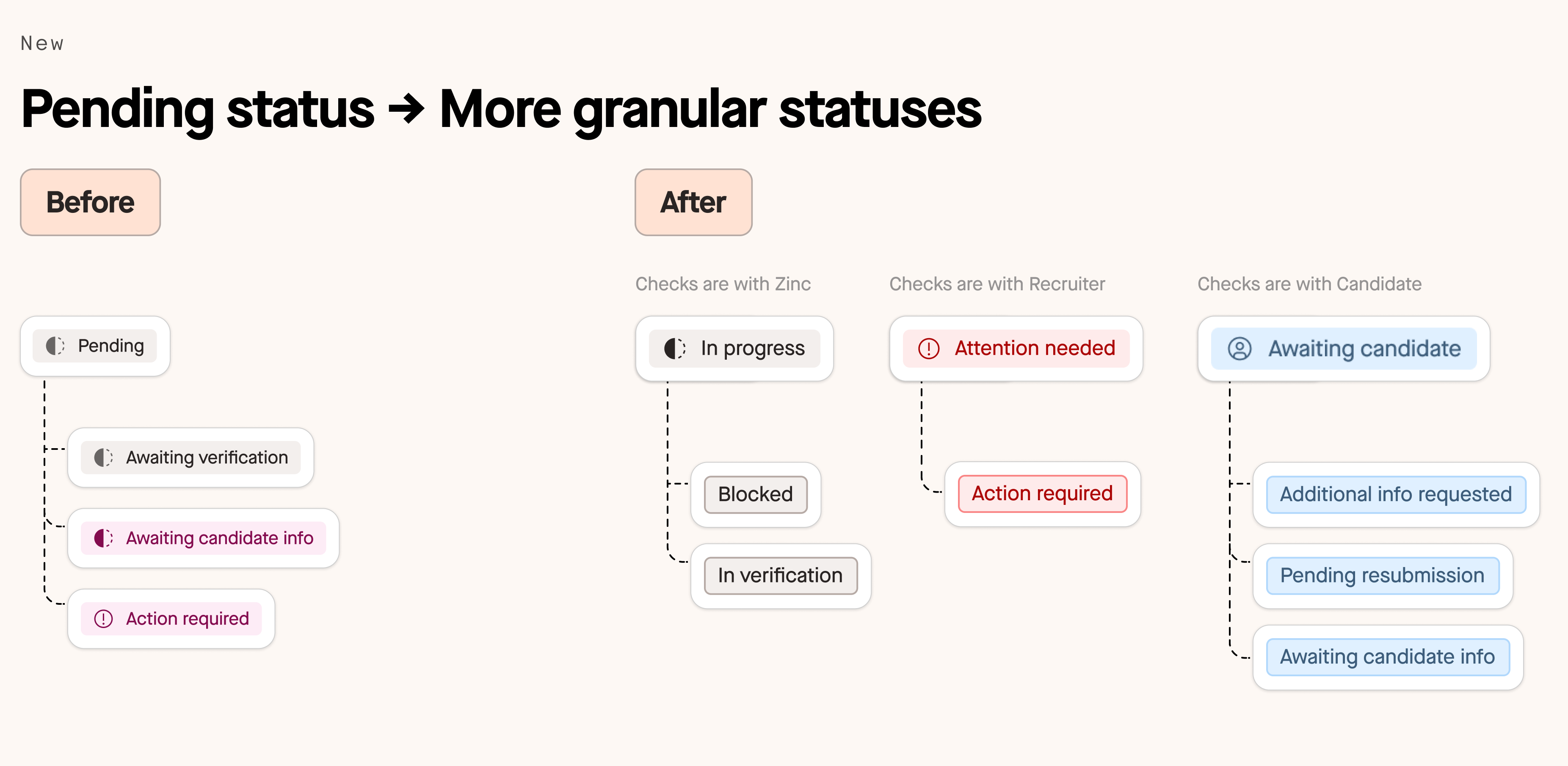Image resolution: width=1568 pixels, height=766 pixels.
Task: Click the Checks are with Zinc heading
Action: [x=723, y=284]
